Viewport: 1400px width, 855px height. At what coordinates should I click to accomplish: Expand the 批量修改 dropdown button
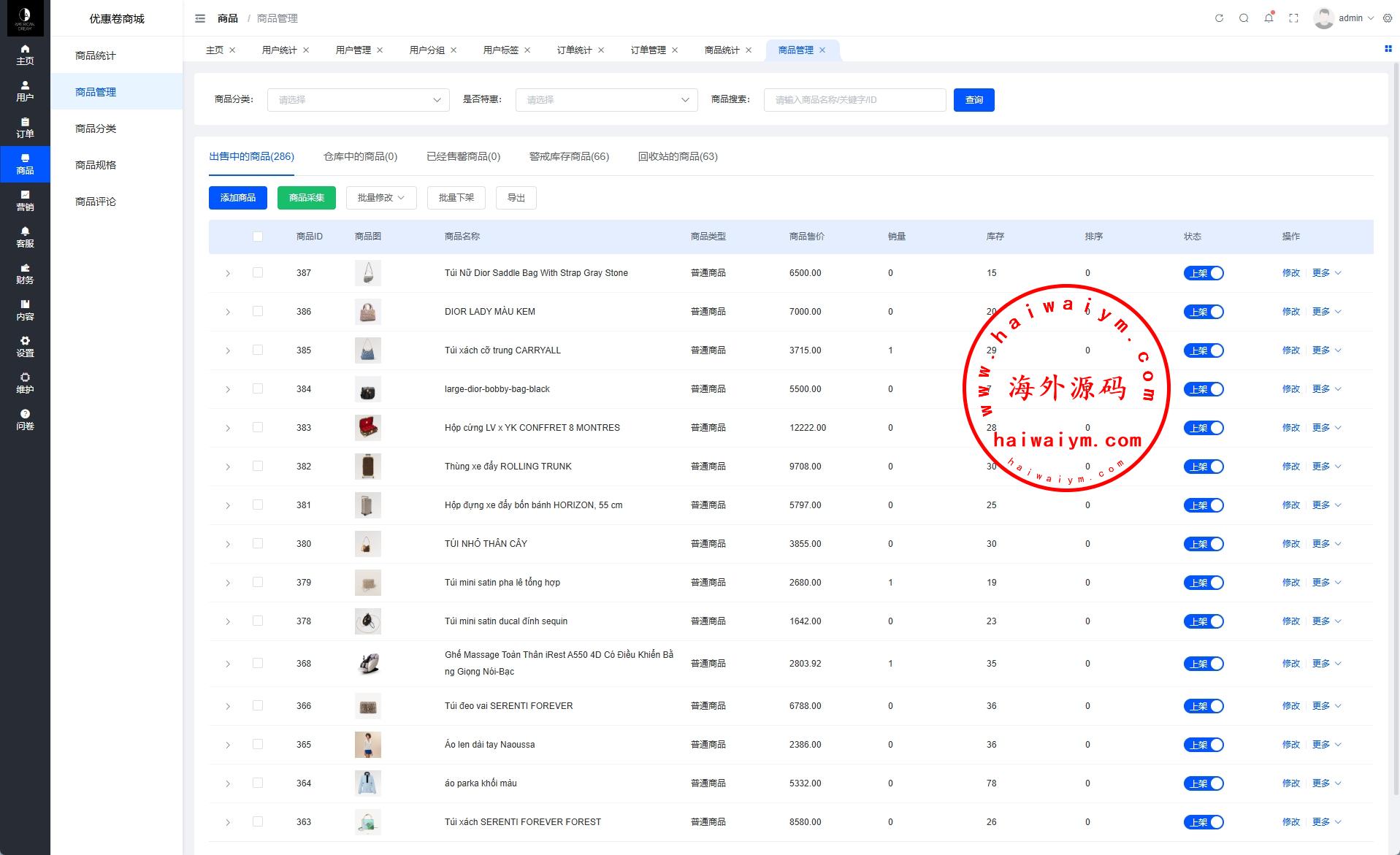pos(380,198)
